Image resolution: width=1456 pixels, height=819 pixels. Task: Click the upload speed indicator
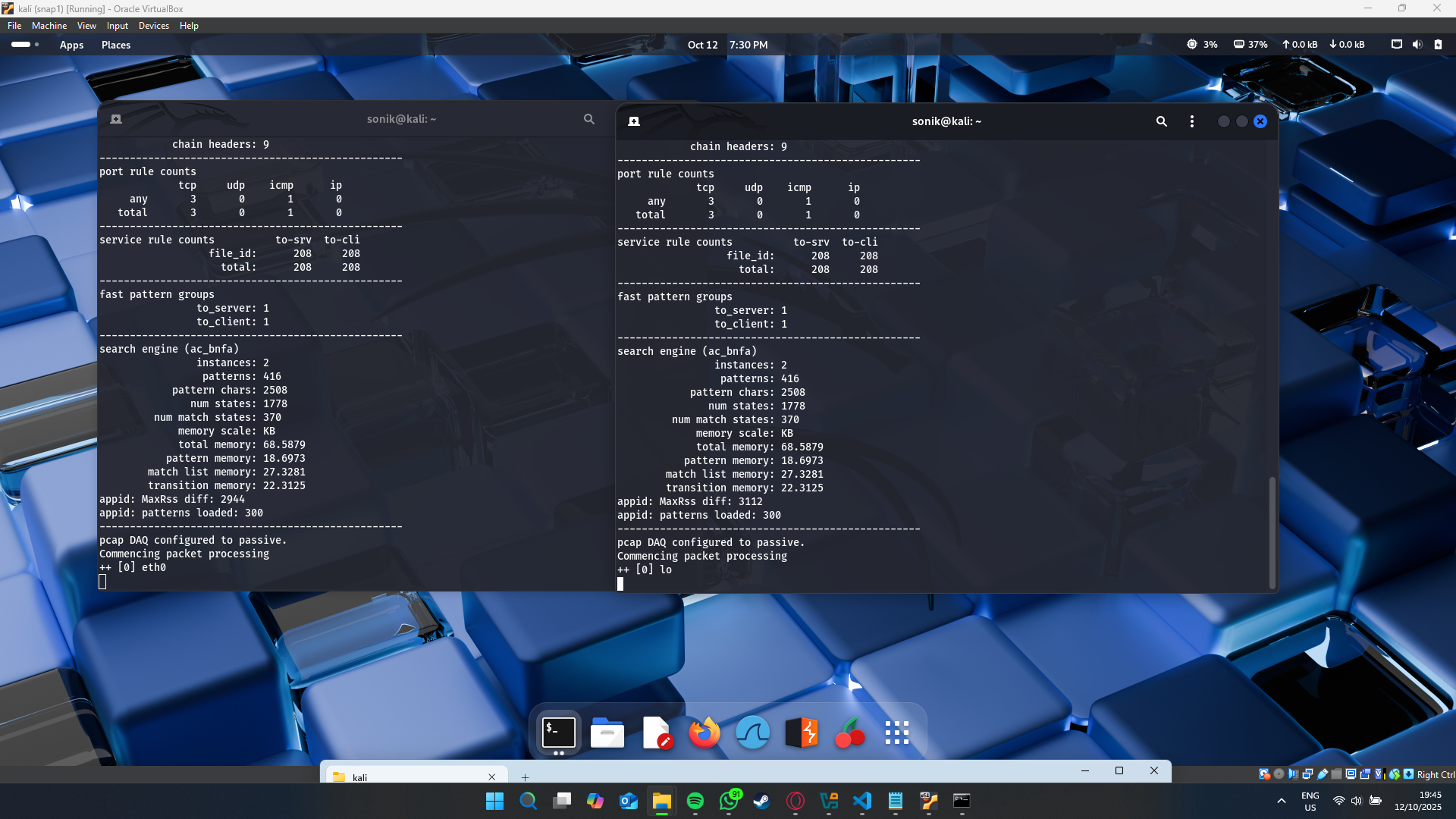click(1300, 45)
